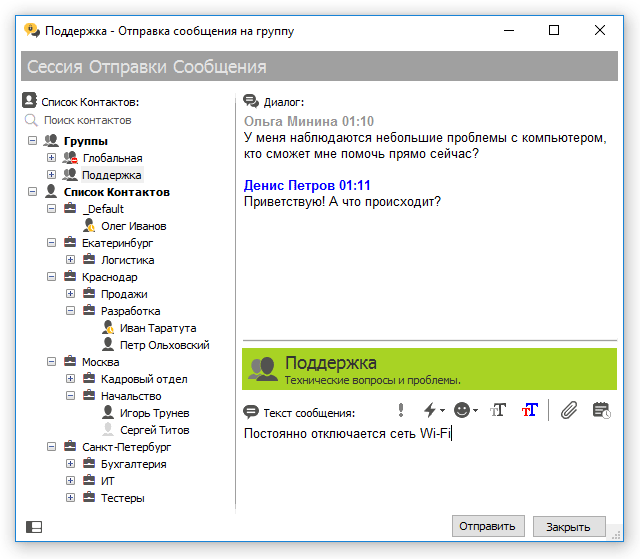Click the scheduled message calendar icon
Screen dimensions: 640x559
(x=602, y=410)
